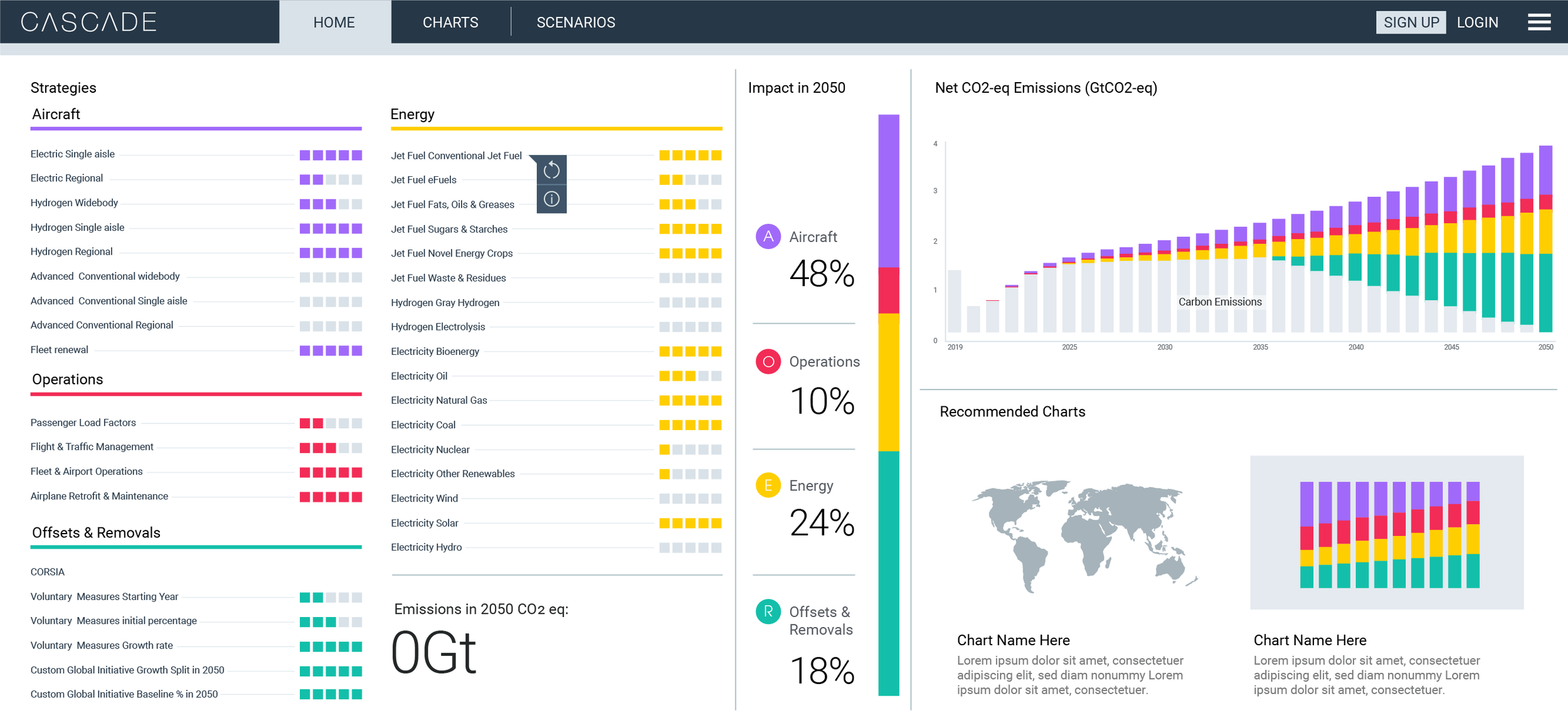Click the LOGIN link
The image size is (1568, 728).
click(1477, 22)
